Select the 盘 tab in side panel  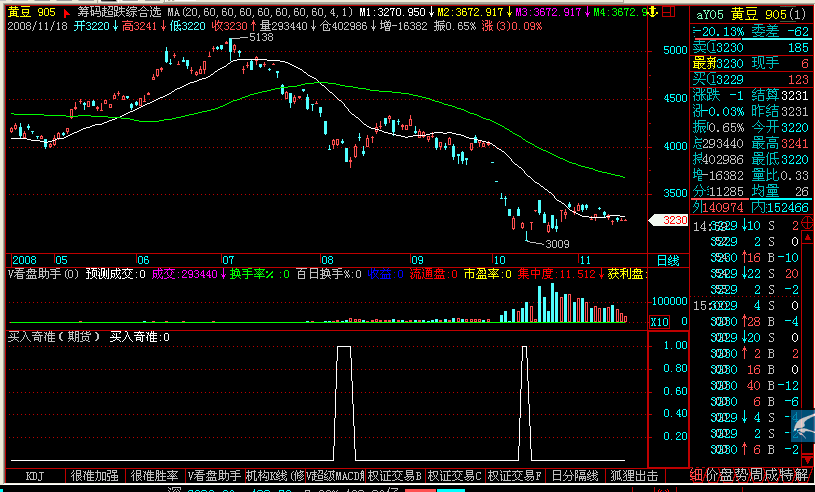[727, 475]
